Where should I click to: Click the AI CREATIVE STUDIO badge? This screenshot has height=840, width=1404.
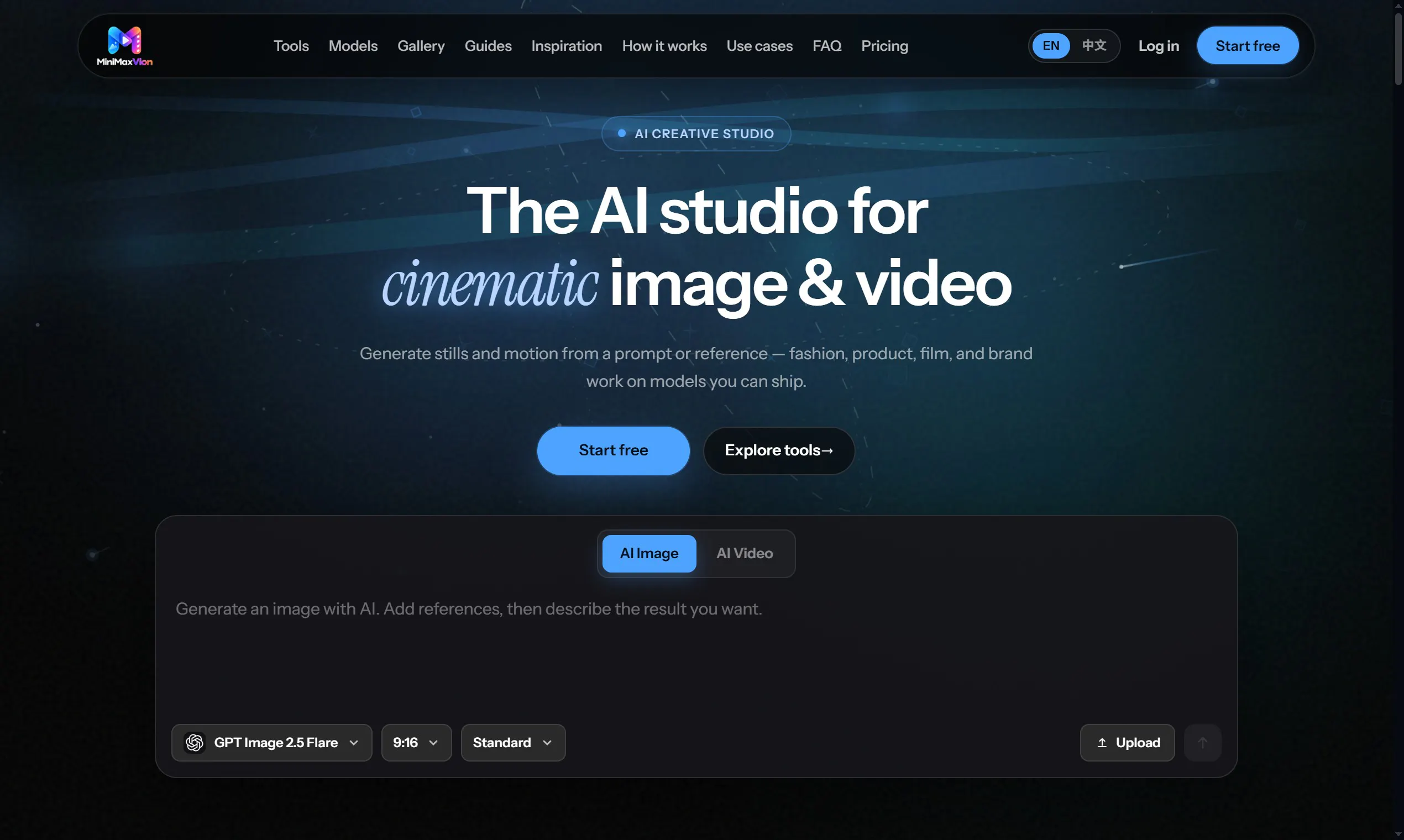696,134
